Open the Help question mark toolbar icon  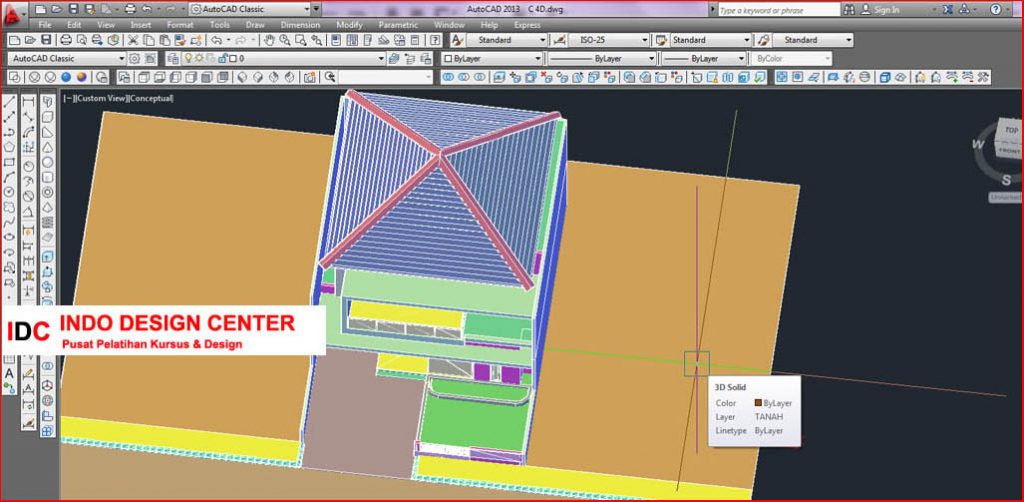pos(435,40)
